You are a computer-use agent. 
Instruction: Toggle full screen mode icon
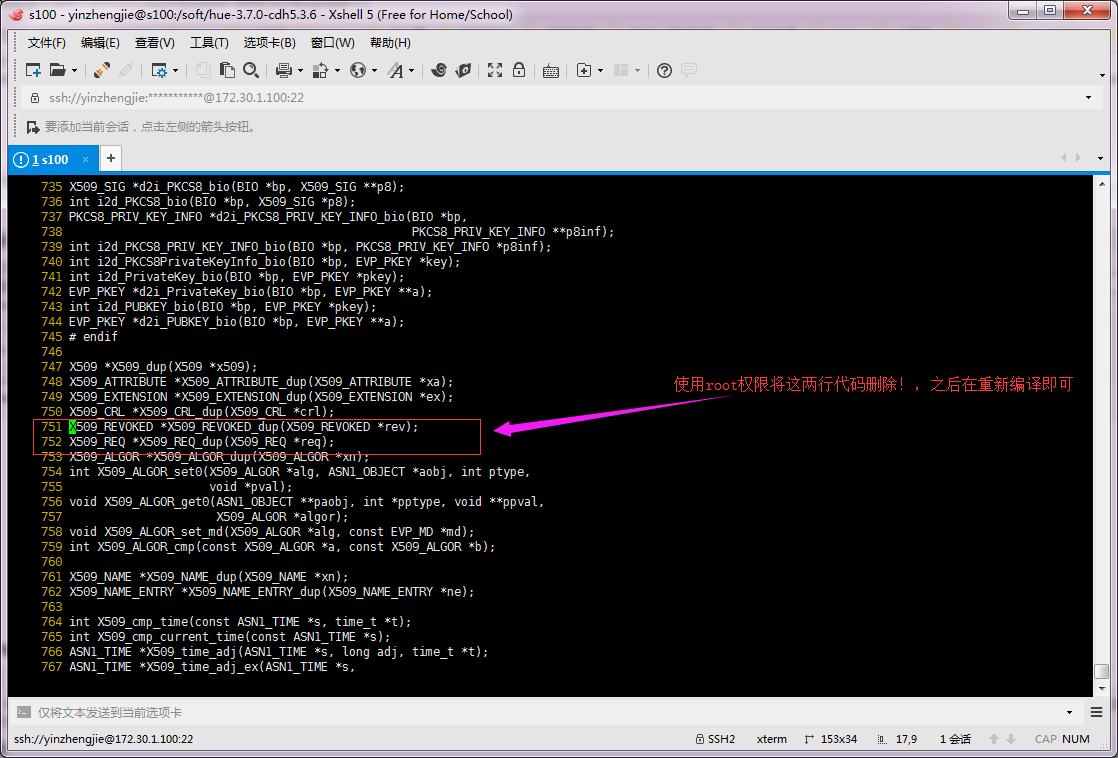495,70
